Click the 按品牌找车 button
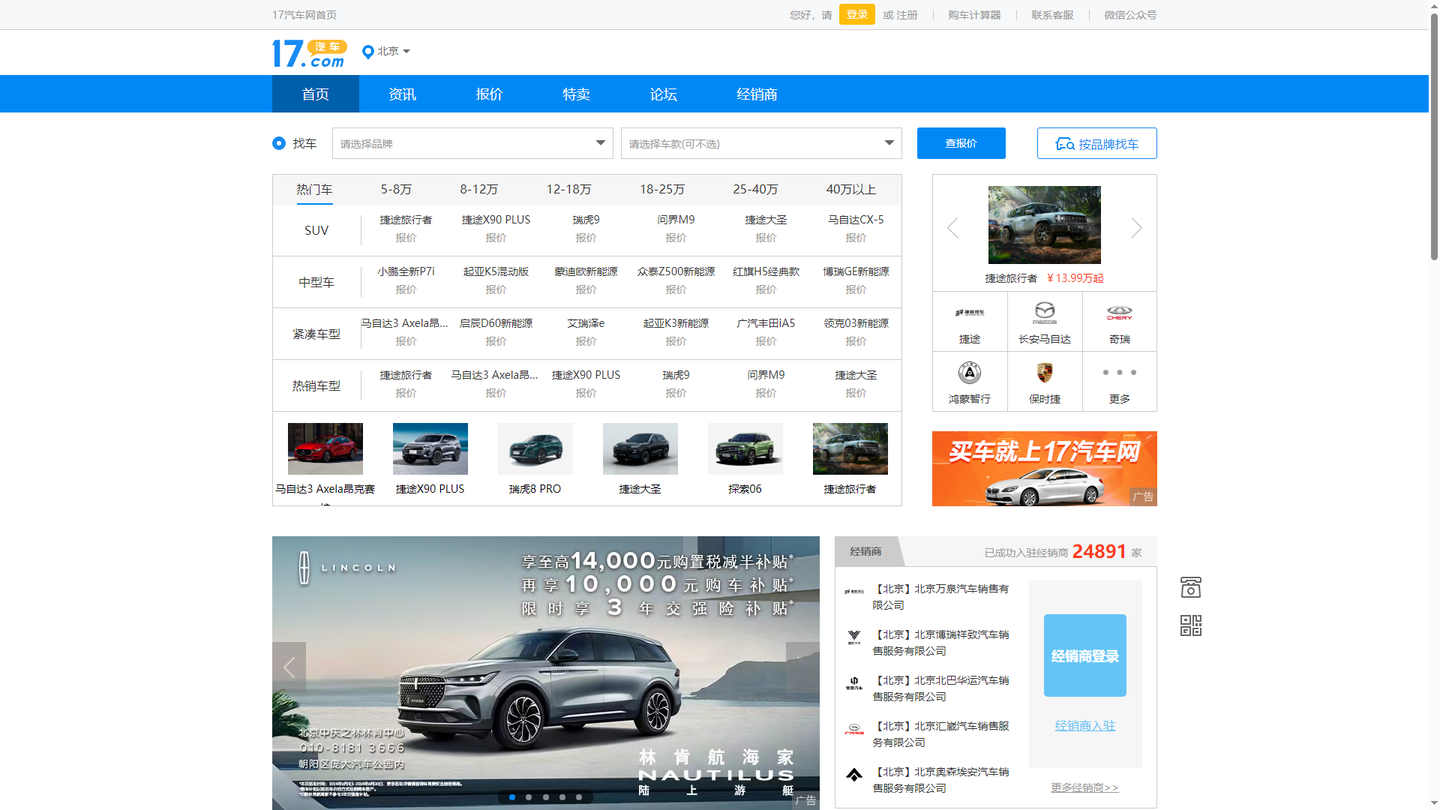The image size is (1440, 810). pyautogui.click(x=1097, y=143)
